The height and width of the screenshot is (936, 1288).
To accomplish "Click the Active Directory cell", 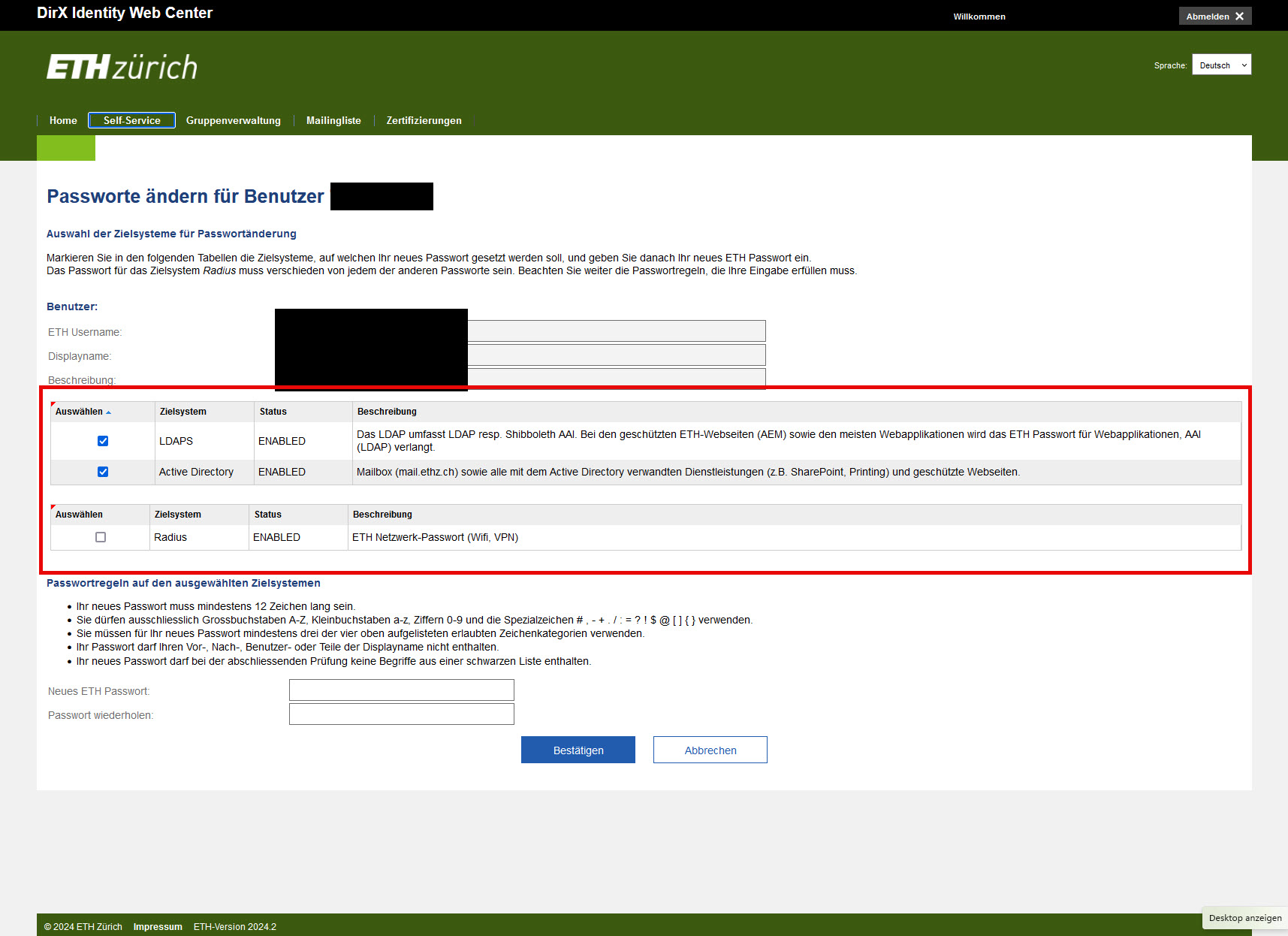I will click(x=196, y=472).
